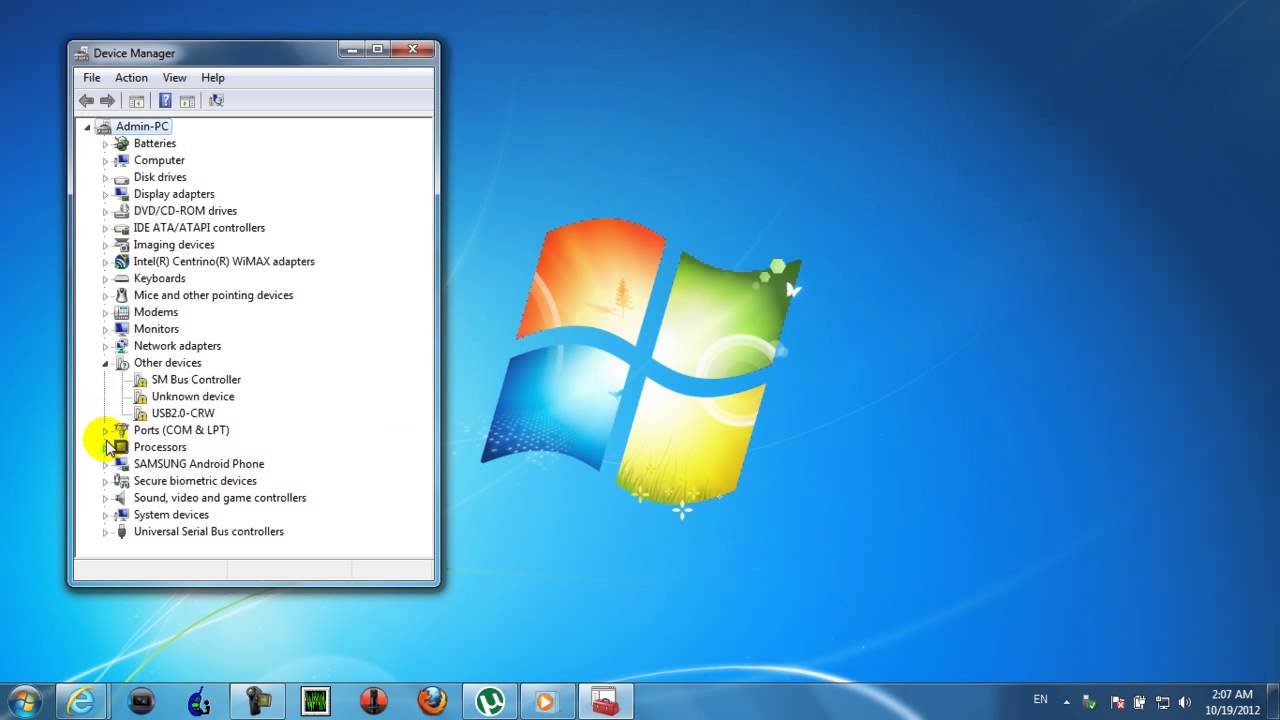
Task: Click Scan for hardware changes icon
Action: click(x=216, y=100)
